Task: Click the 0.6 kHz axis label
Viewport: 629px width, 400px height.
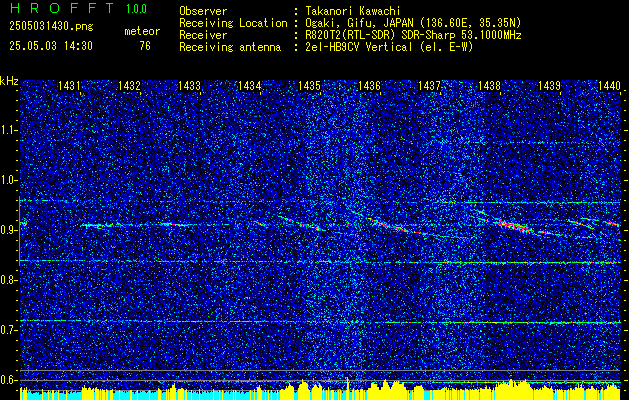Action: click(x=9, y=380)
